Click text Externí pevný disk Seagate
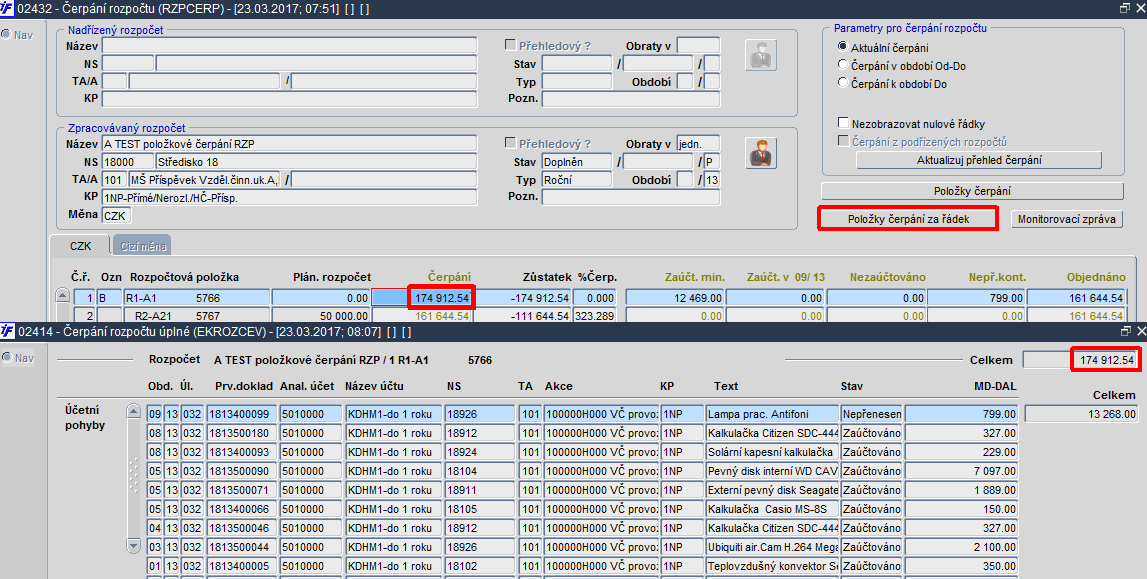This screenshot has width=1147, height=579. coord(772,490)
